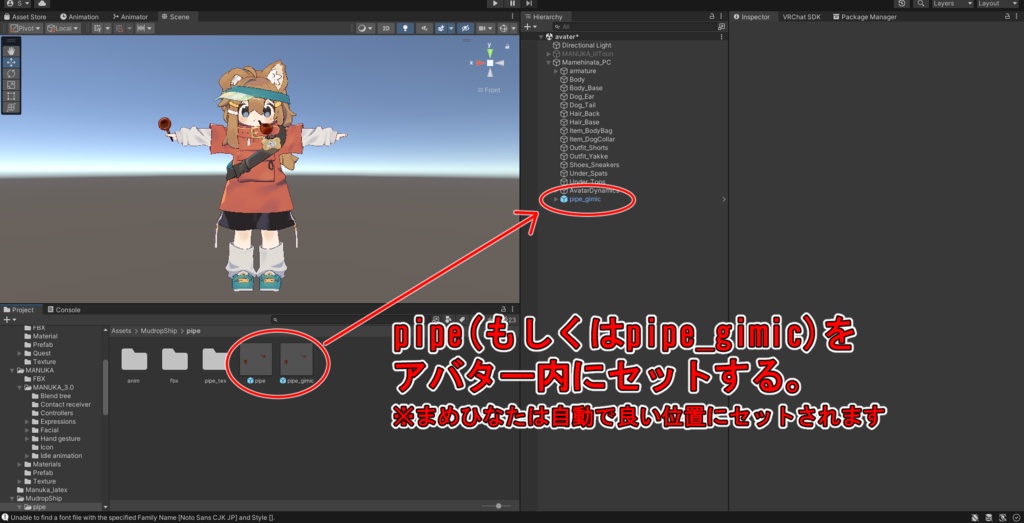Click the Inspector panel lock icon
The image size is (1024, 523).
click(1007, 16)
